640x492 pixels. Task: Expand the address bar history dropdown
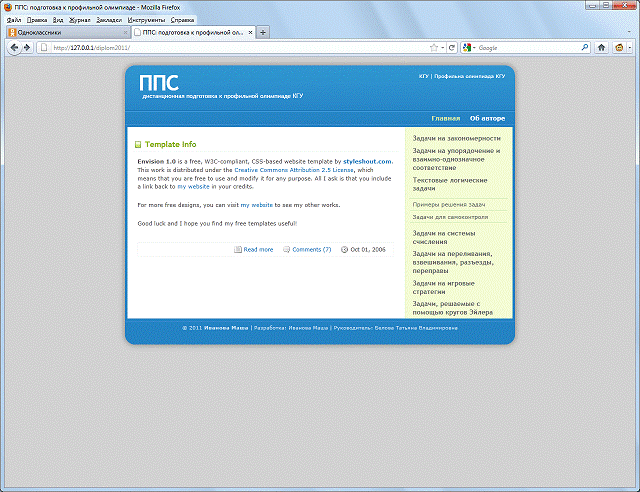tap(443, 47)
